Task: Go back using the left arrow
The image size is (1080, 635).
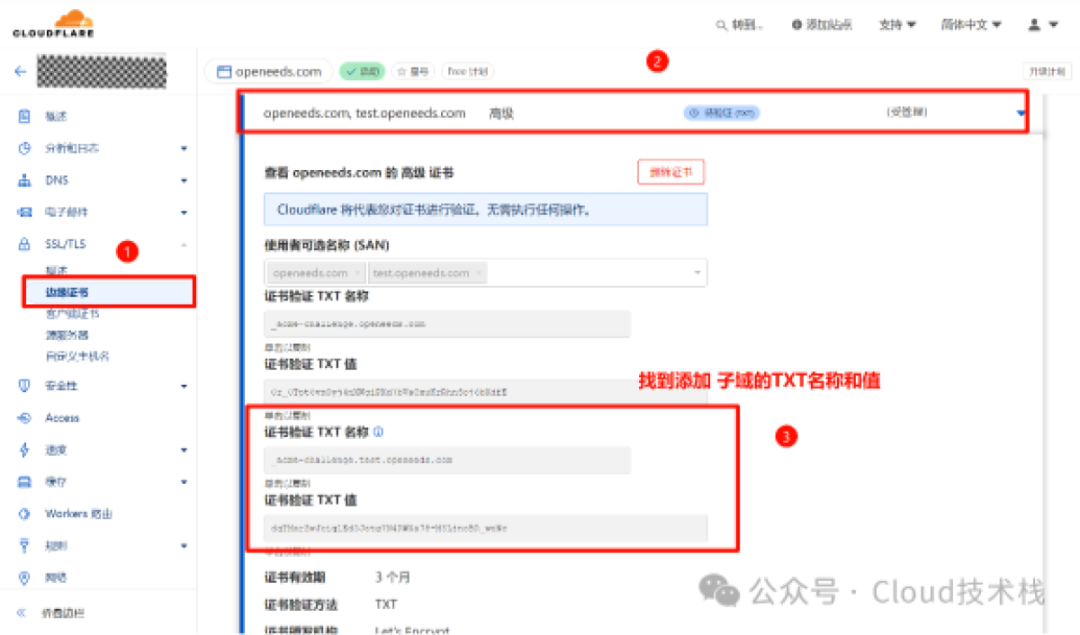Action: [x=21, y=71]
